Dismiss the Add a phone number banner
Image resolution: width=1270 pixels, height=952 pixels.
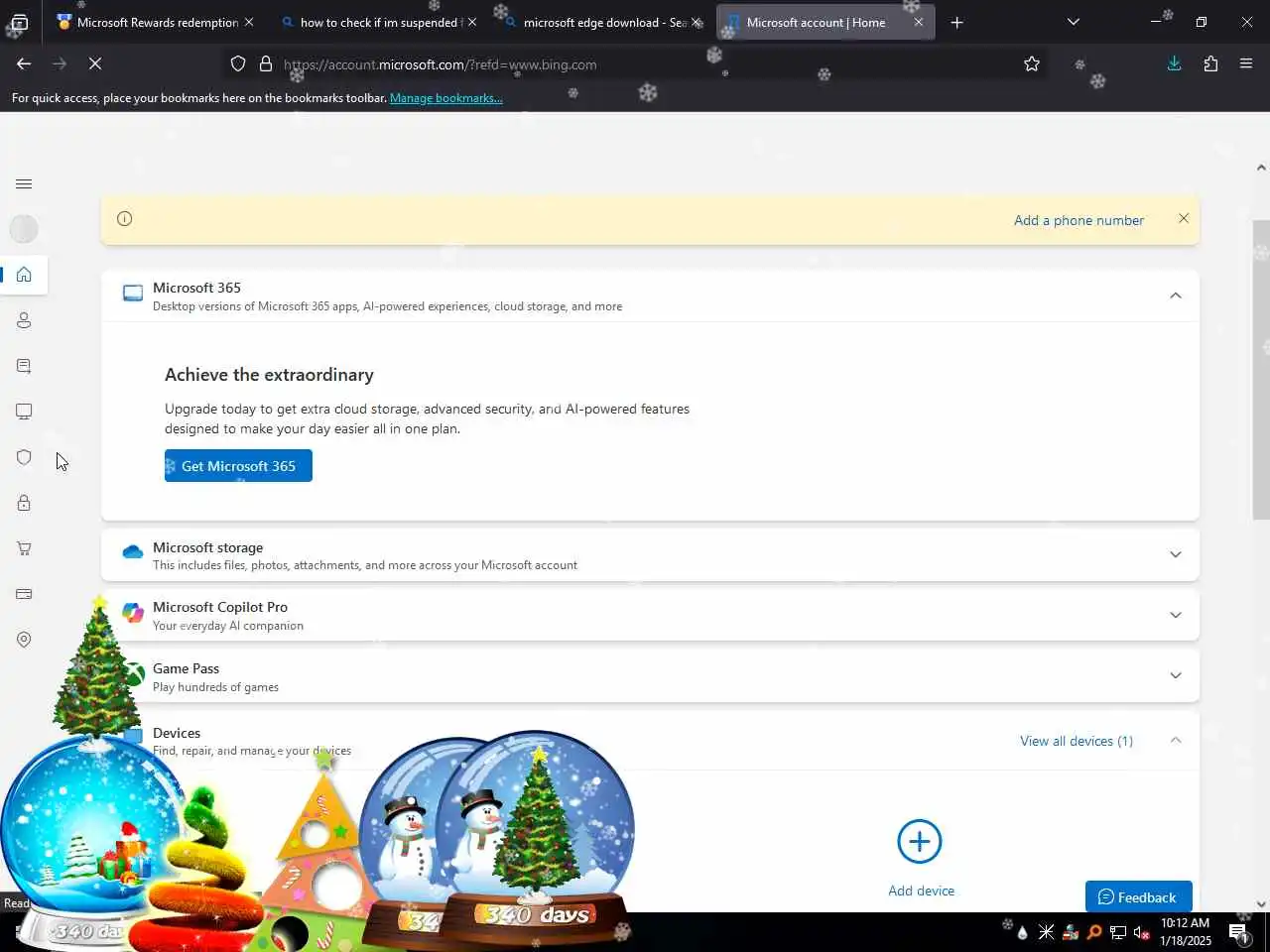(x=1184, y=218)
